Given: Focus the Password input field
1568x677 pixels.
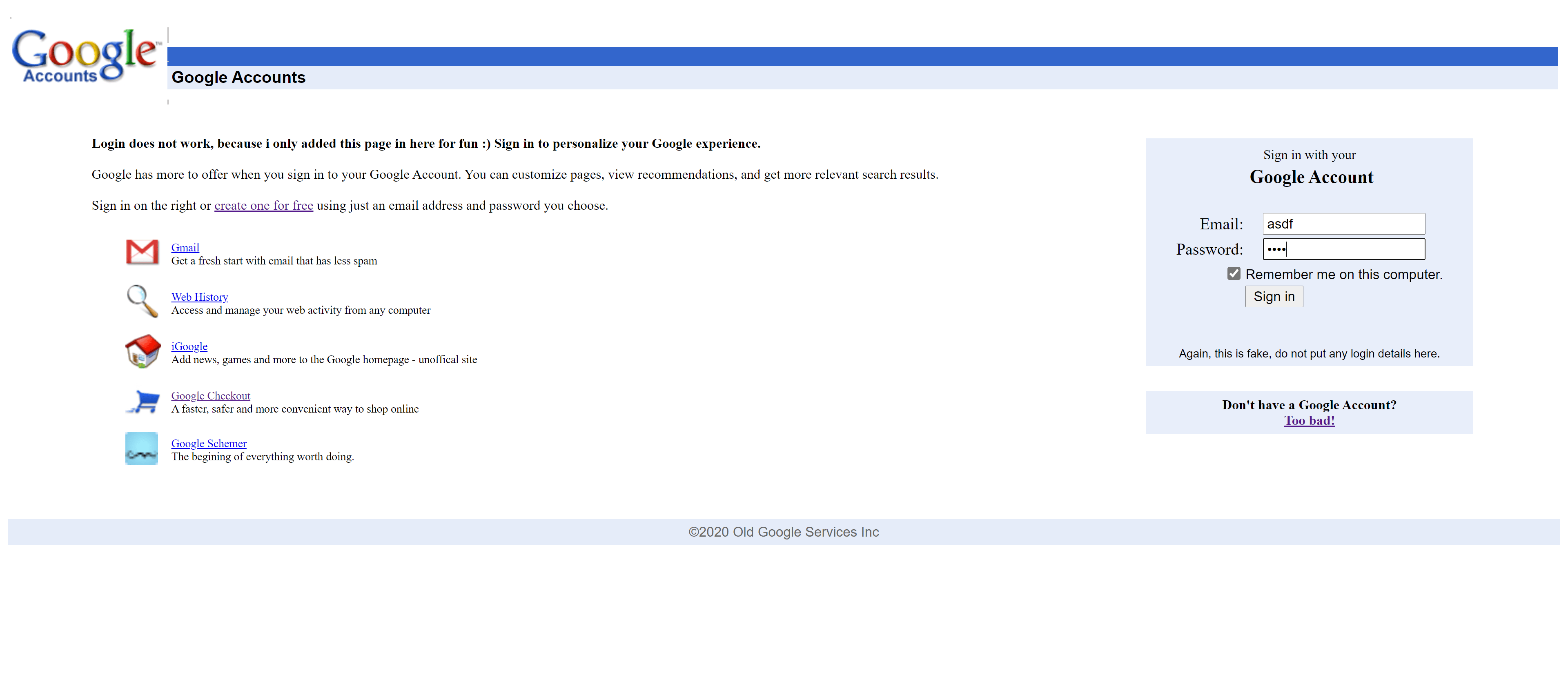Looking at the screenshot, I should tap(1343, 249).
